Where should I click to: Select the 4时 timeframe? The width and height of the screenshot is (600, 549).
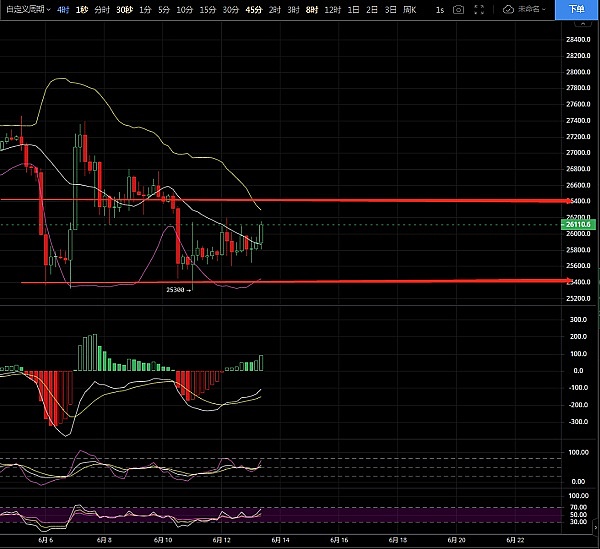[63, 9]
